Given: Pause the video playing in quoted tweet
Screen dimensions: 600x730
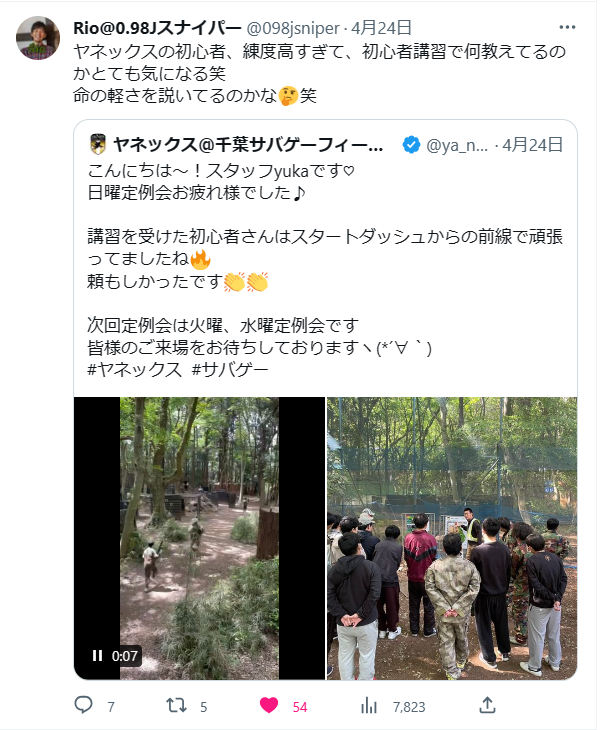Looking at the screenshot, I should [x=98, y=656].
